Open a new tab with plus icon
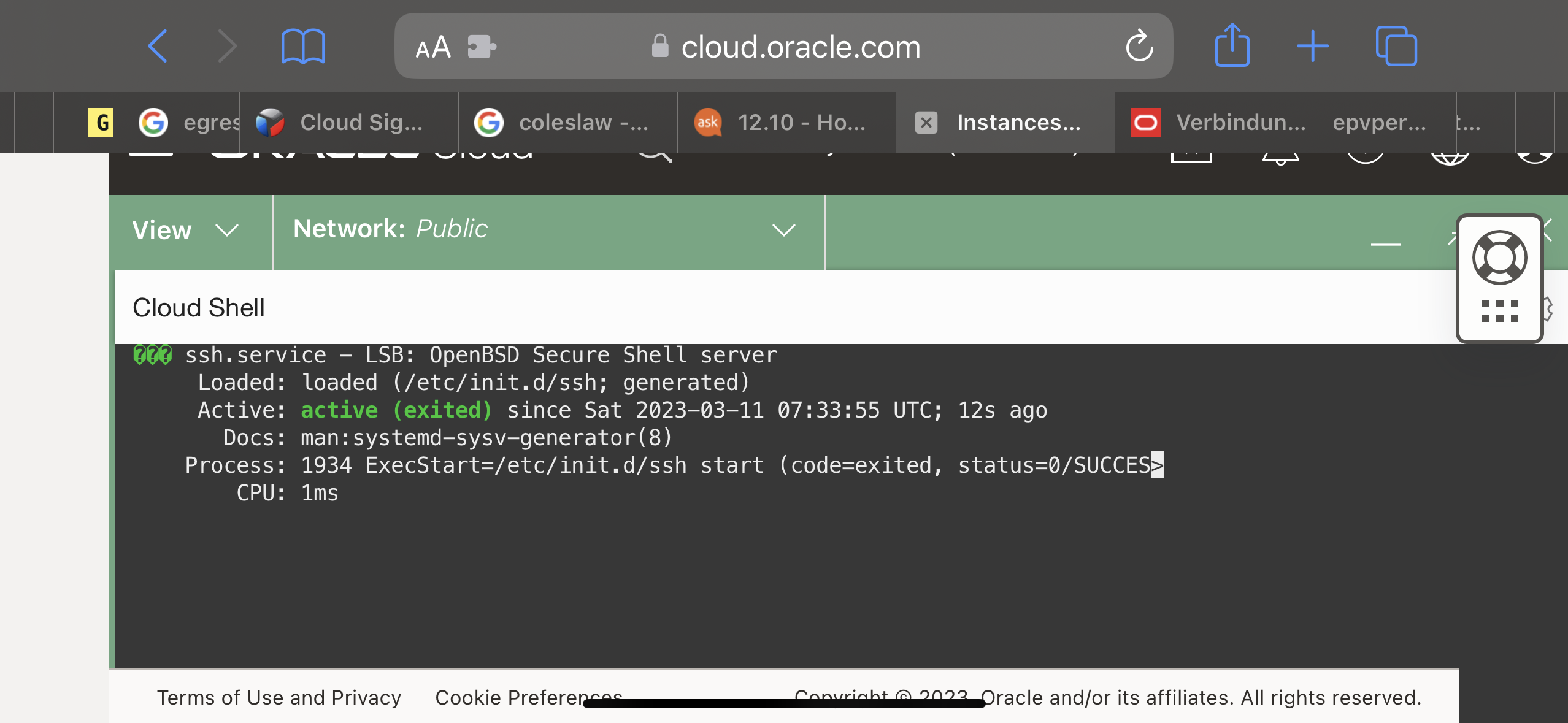 [x=1312, y=46]
